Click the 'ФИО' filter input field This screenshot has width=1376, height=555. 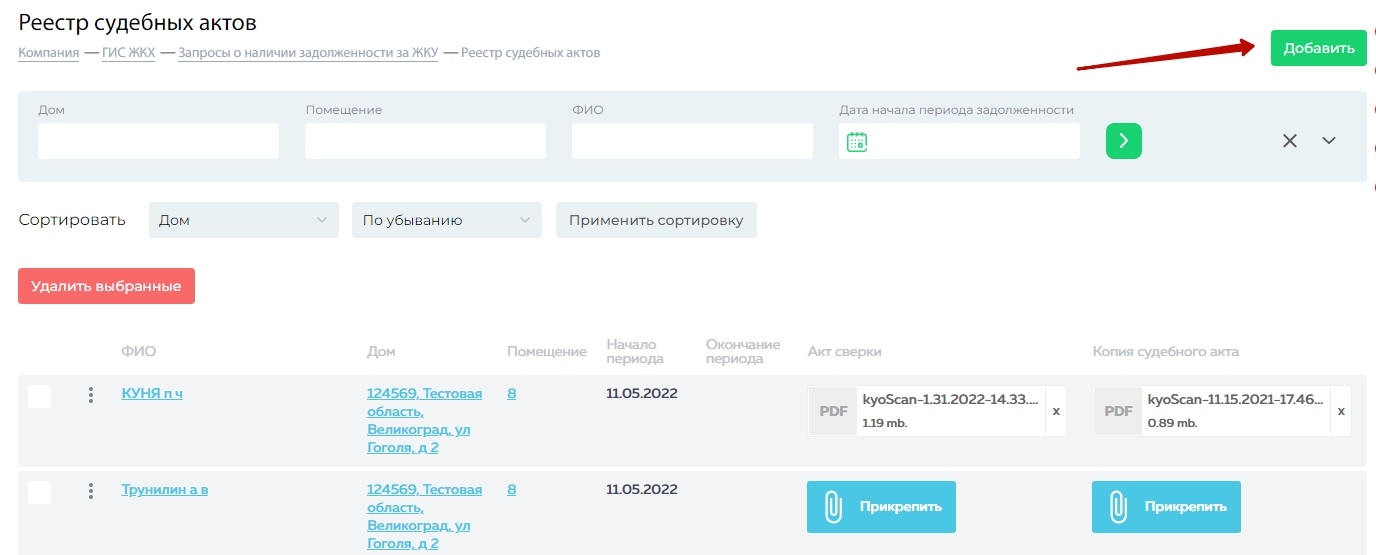(692, 141)
